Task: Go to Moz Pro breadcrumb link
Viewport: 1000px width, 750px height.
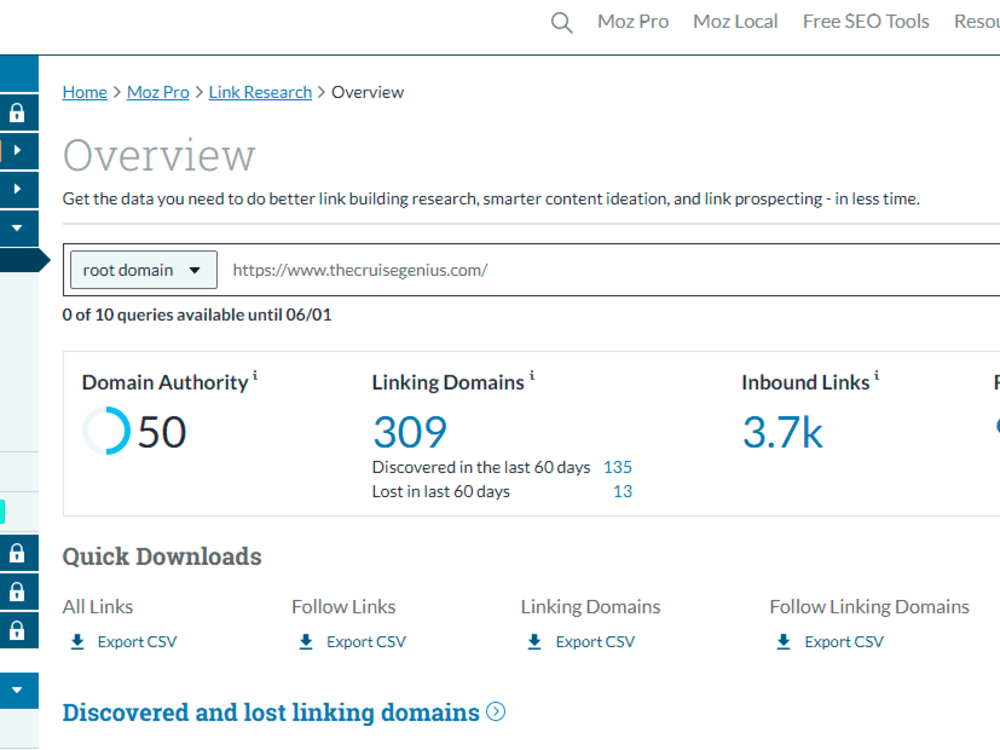Action: click(x=158, y=92)
